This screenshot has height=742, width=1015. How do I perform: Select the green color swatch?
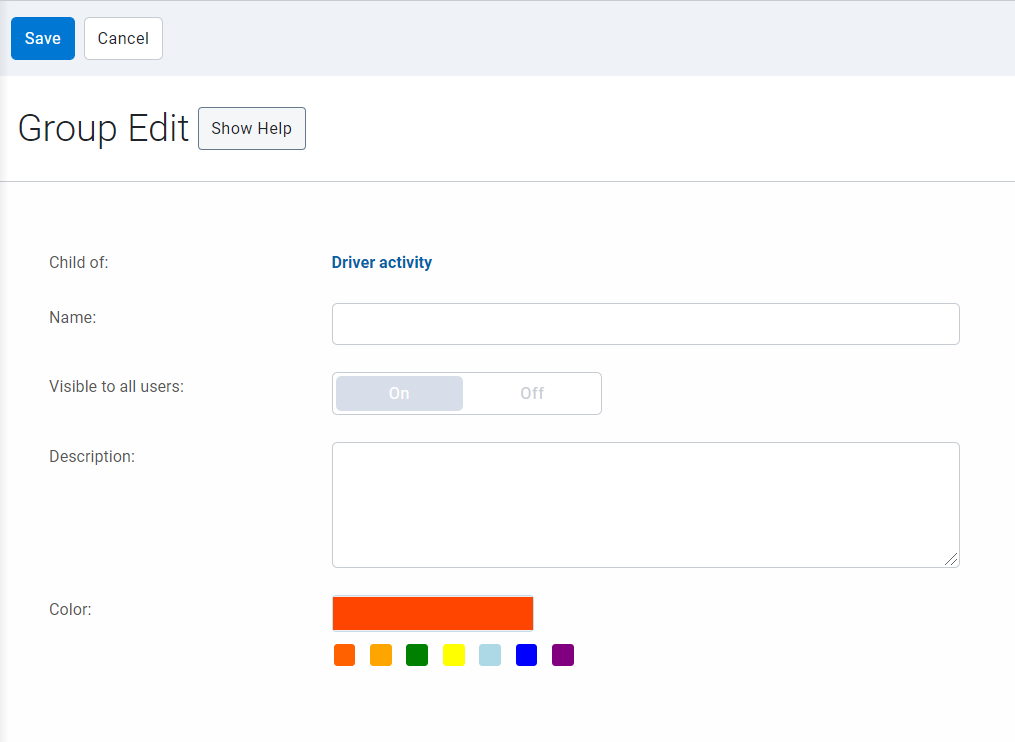(x=417, y=655)
